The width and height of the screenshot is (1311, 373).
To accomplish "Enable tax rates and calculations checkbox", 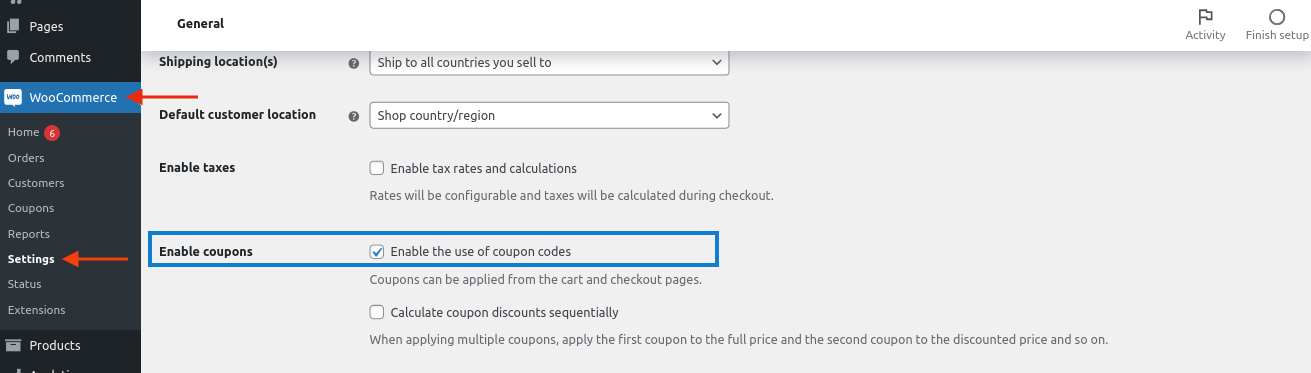I will pyautogui.click(x=377, y=168).
